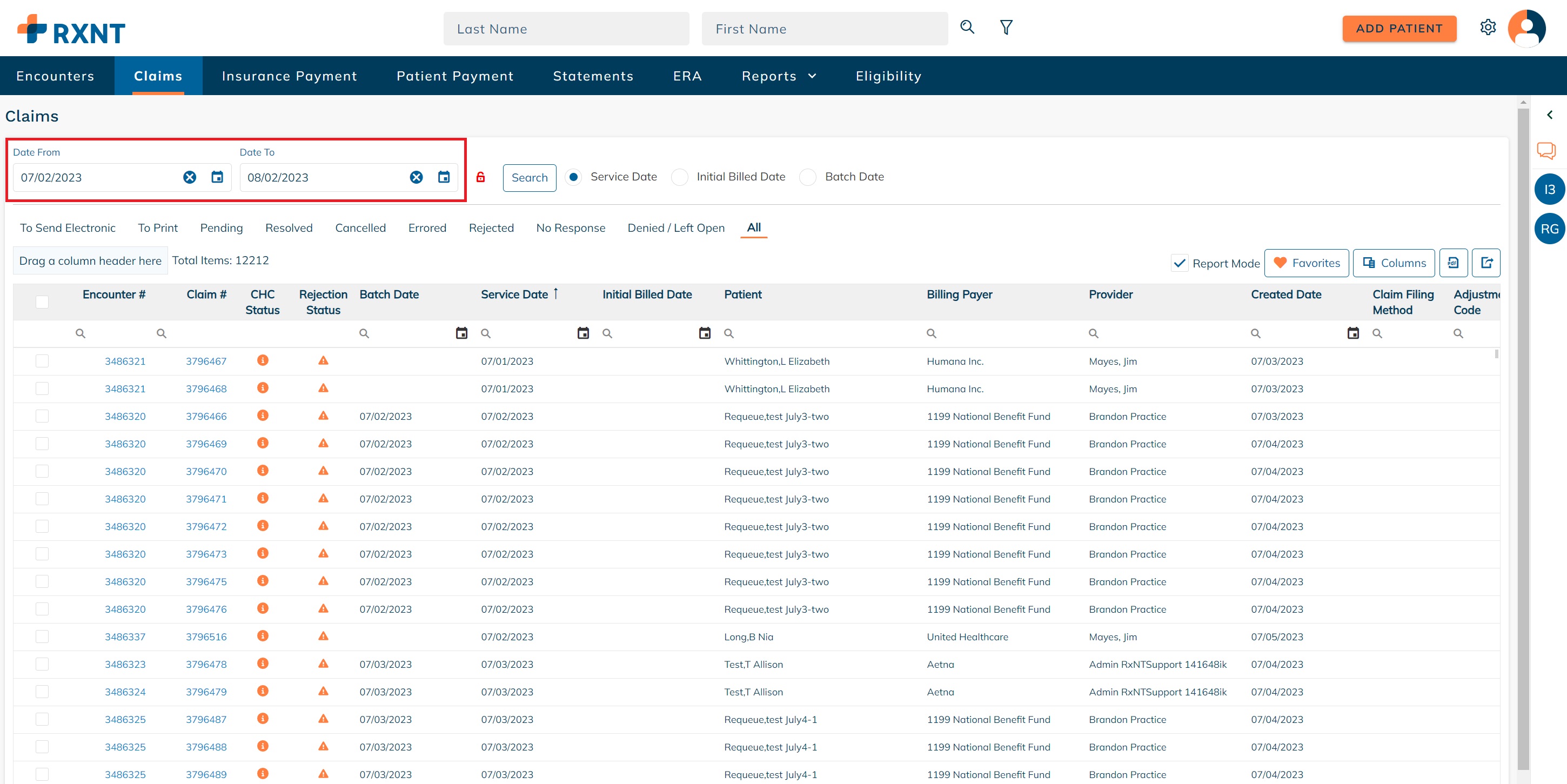Open the Encounters tab
This screenshot has height=784, width=1567.
tap(55, 76)
